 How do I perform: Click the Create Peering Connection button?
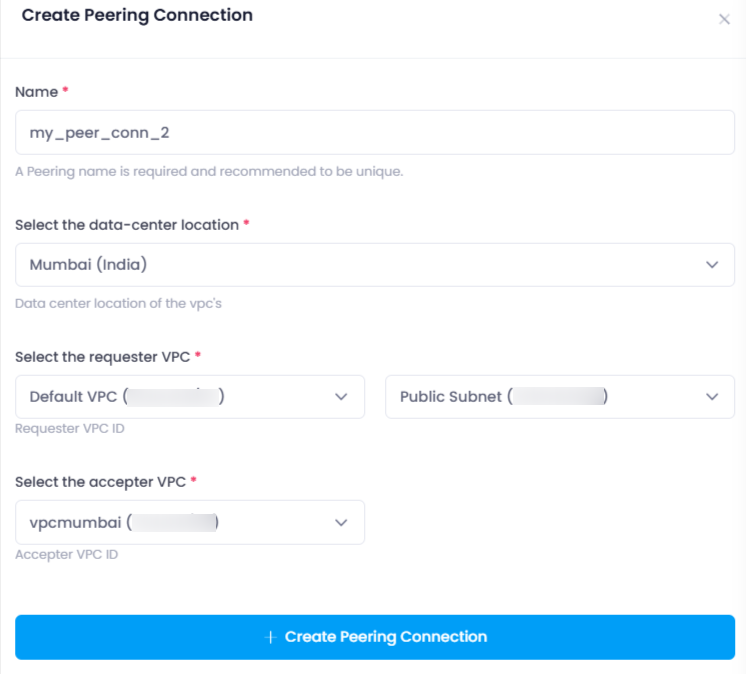(x=375, y=637)
